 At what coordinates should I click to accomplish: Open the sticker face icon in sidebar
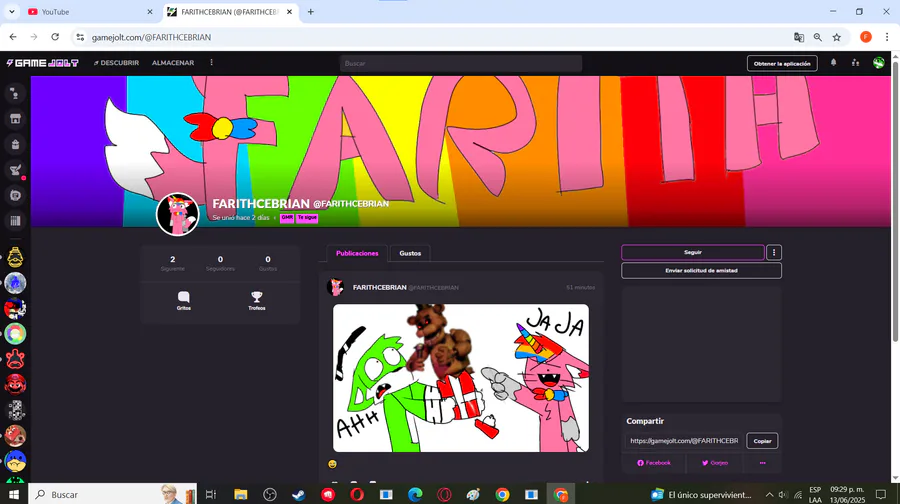point(15,195)
